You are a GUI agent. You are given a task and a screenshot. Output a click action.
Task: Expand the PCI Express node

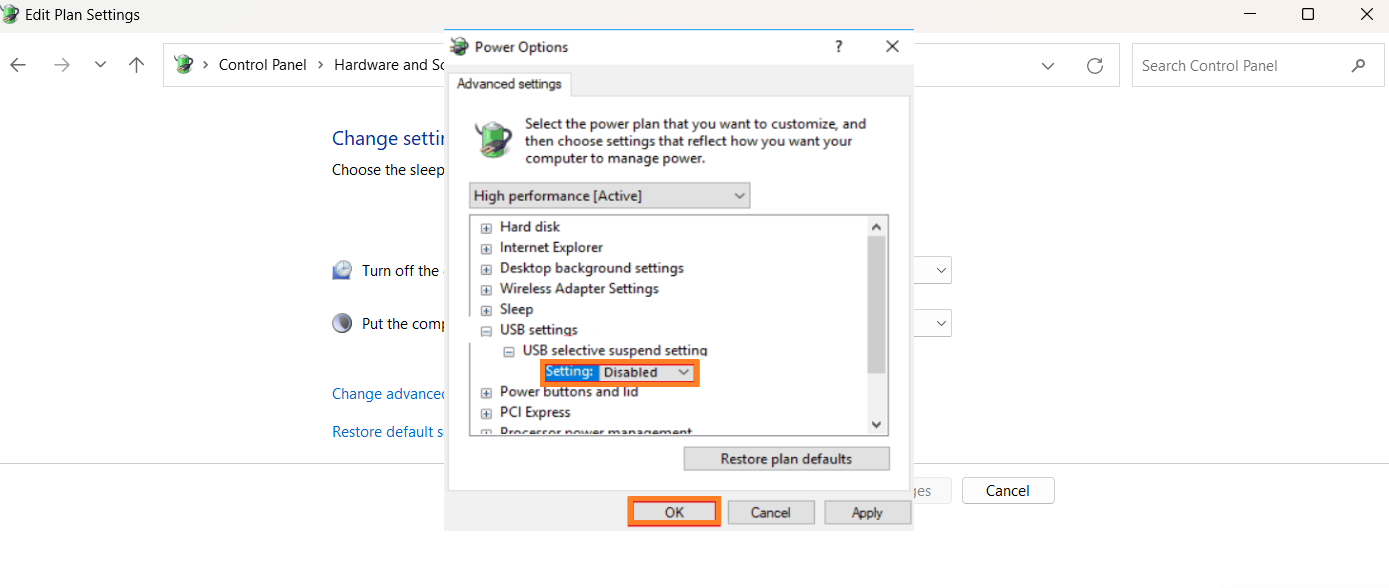click(486, 413)
